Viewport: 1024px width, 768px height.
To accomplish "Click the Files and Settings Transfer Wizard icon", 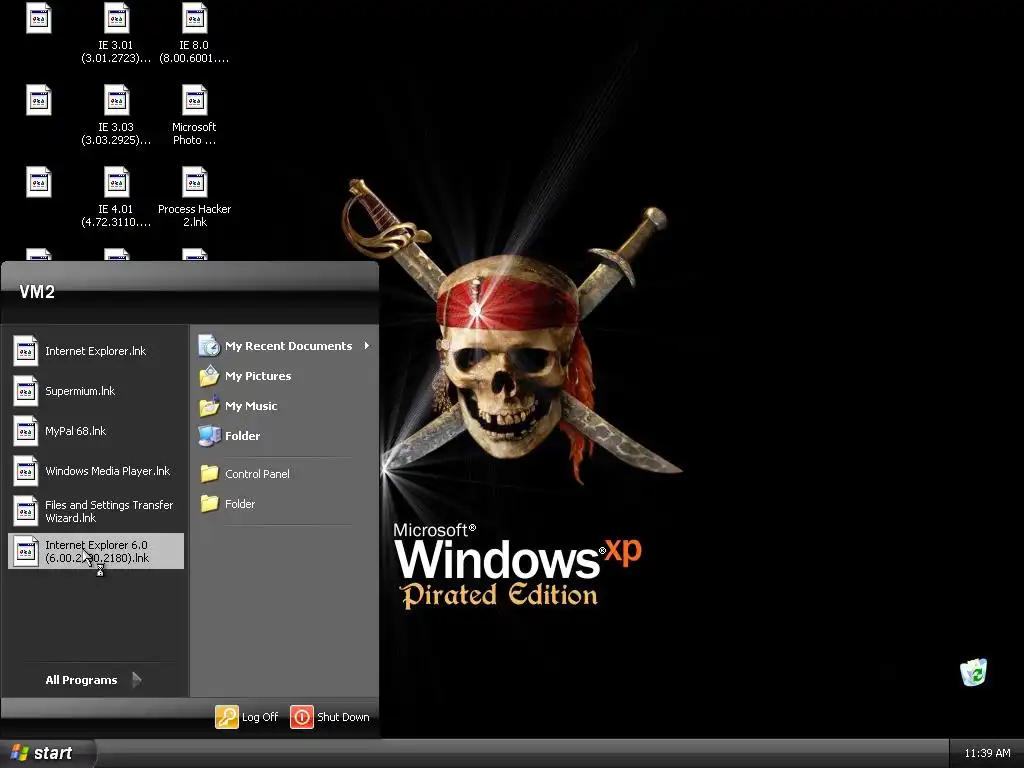I will coord(26,511).
